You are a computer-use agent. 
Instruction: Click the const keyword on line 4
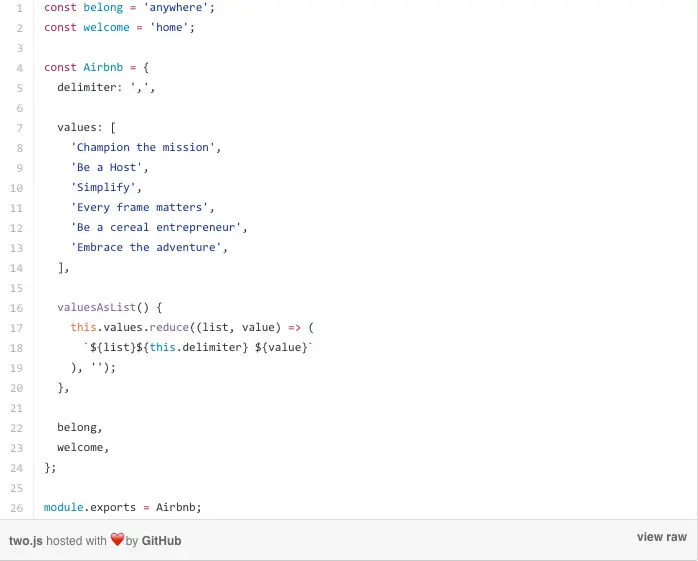point(60,67)
